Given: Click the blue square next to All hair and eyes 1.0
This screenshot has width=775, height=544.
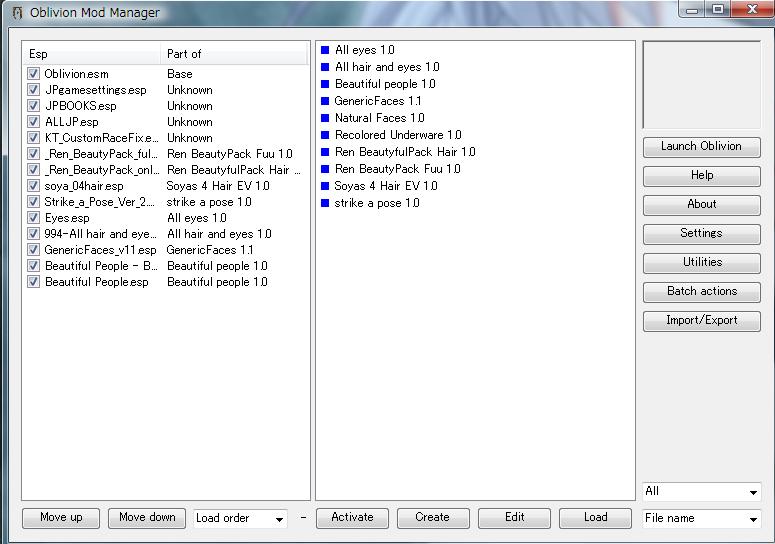Looking at the screenshot, I should click(x=325, y=67).
